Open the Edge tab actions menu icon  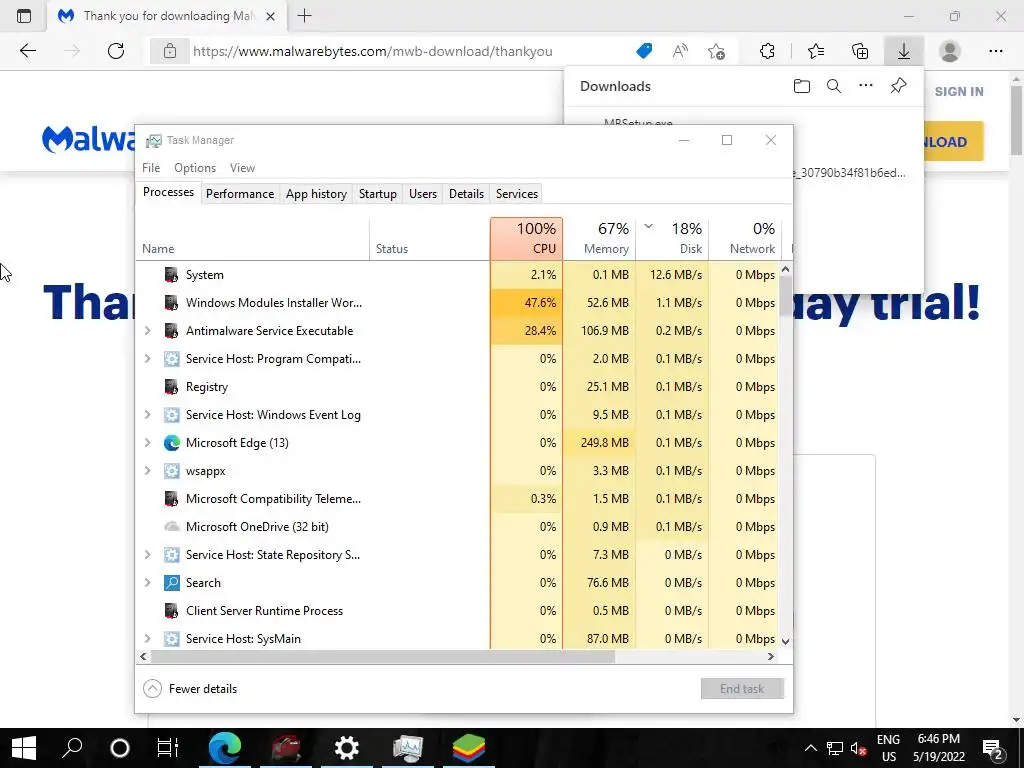pyautogui.click(x=24, y=16)
